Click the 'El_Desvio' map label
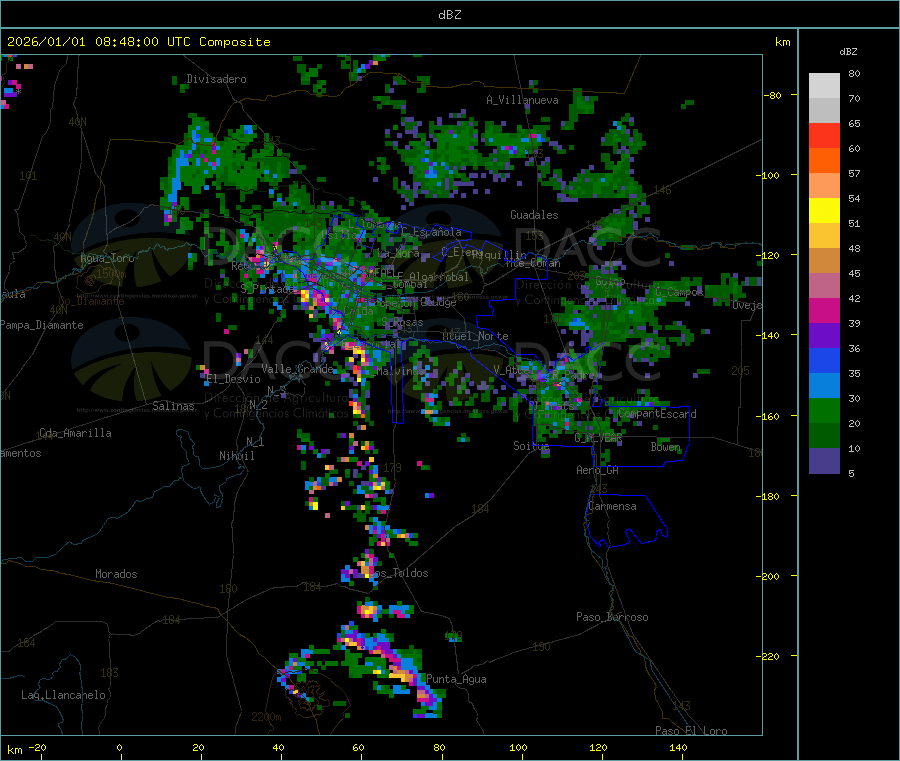 click(x=234, y=379)
